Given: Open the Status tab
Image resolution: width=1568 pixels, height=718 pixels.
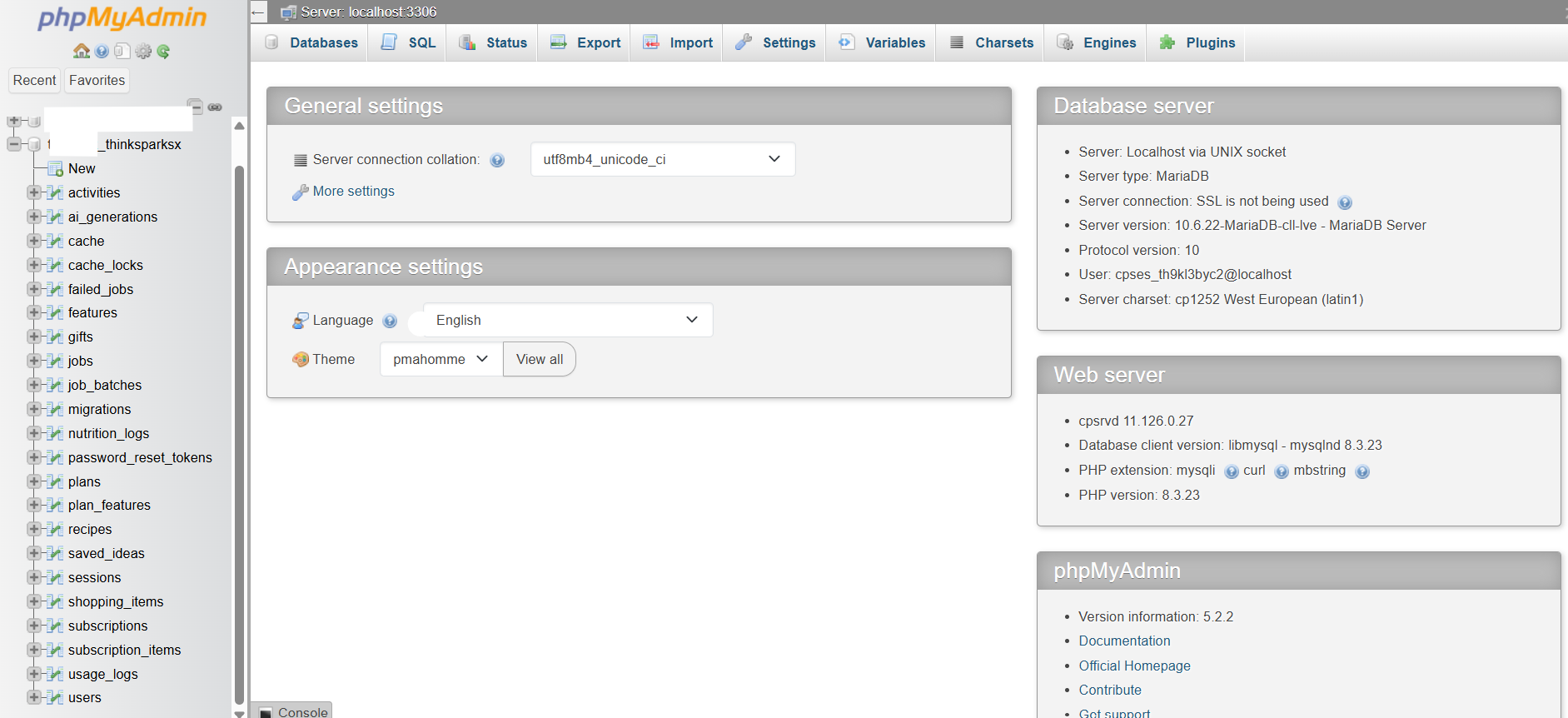Looking at the screenshot, I should (x=492, y=42).
